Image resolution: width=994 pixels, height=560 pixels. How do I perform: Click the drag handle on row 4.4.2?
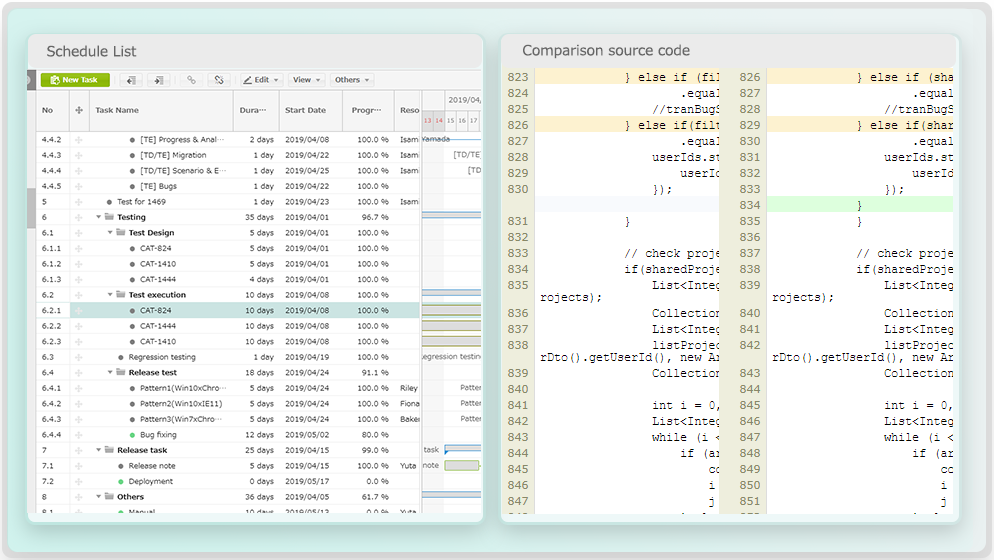79,140
